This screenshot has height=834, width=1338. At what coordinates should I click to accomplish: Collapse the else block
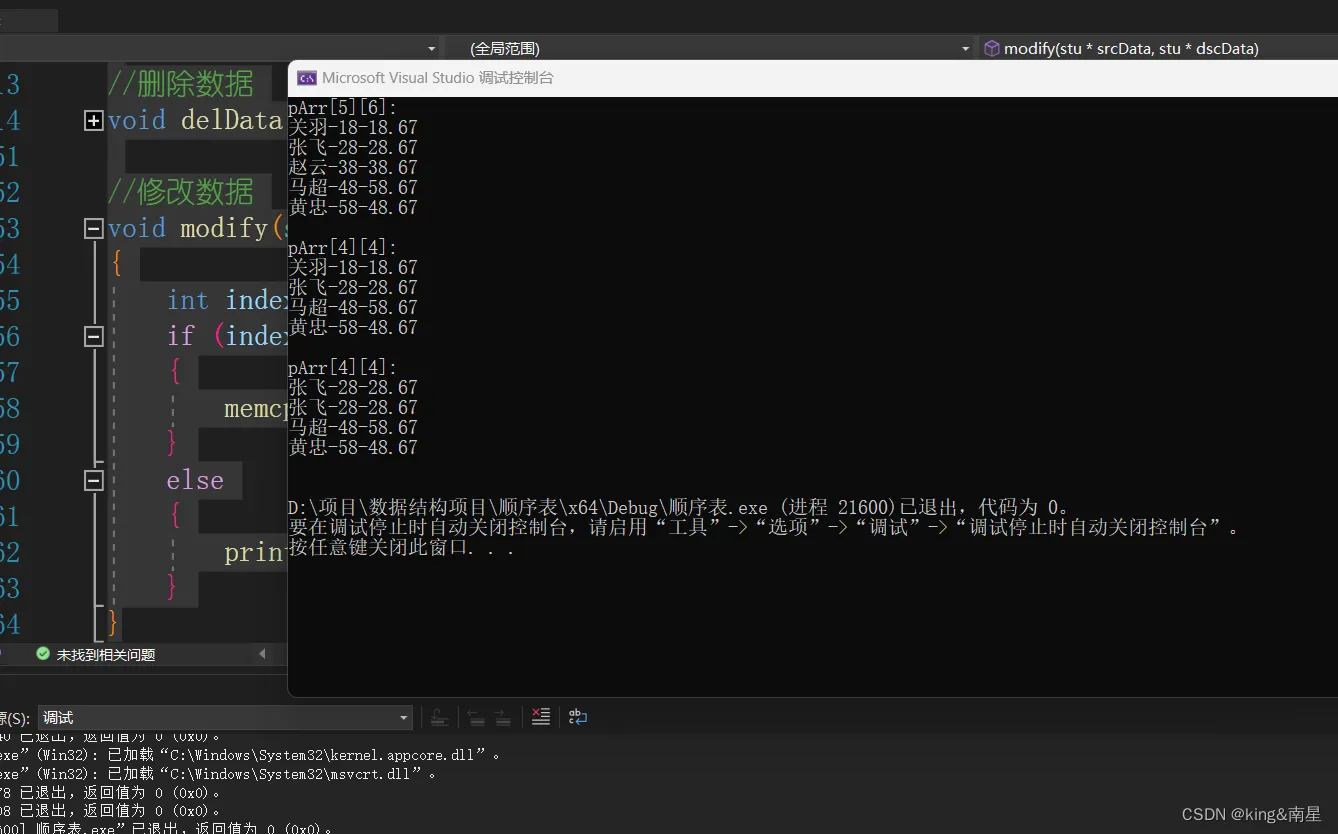93,481
